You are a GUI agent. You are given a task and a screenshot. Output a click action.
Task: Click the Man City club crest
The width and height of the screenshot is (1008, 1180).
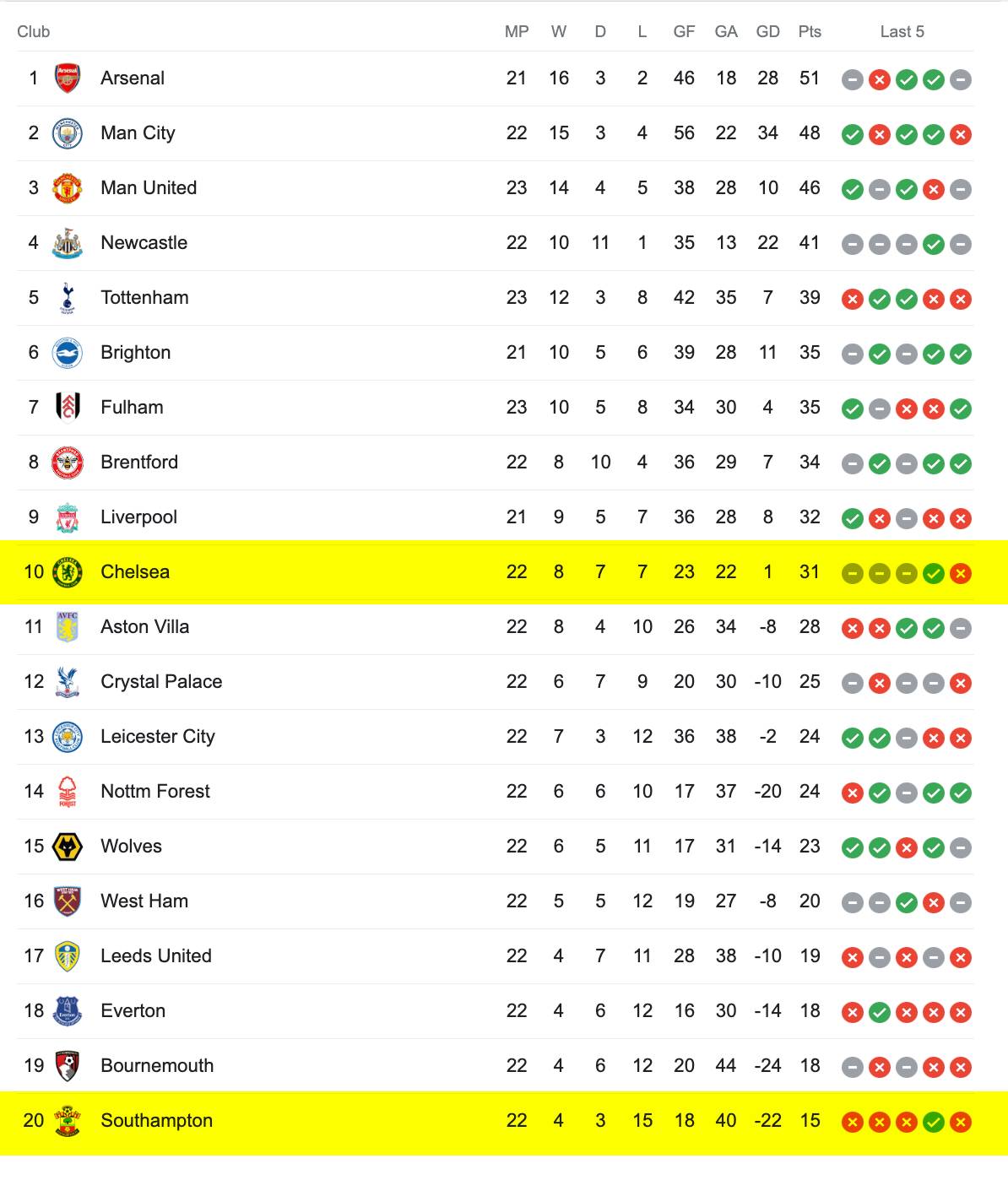pos(68,133)
